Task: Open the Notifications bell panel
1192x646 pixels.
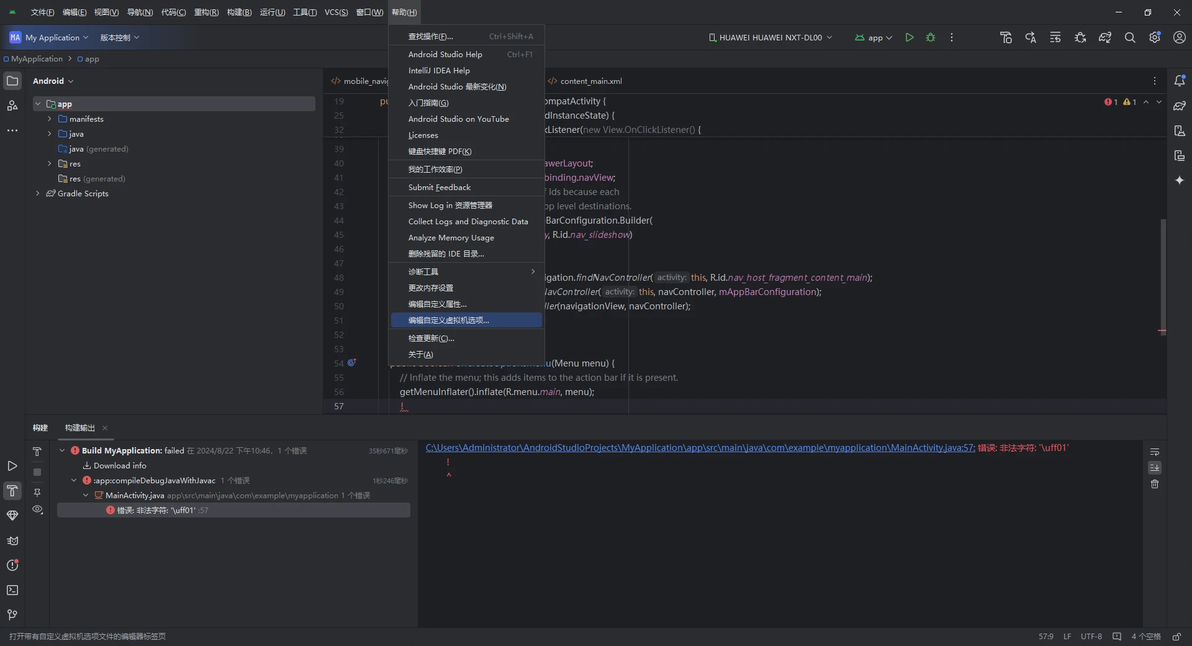Action: pos(1179,81)
